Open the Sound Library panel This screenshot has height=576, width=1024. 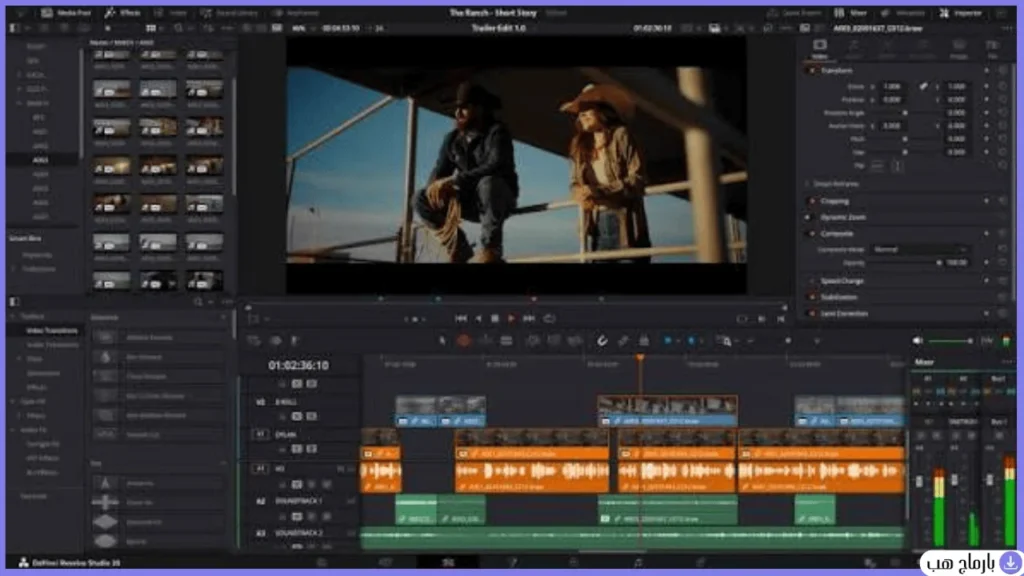coord(229,13)
